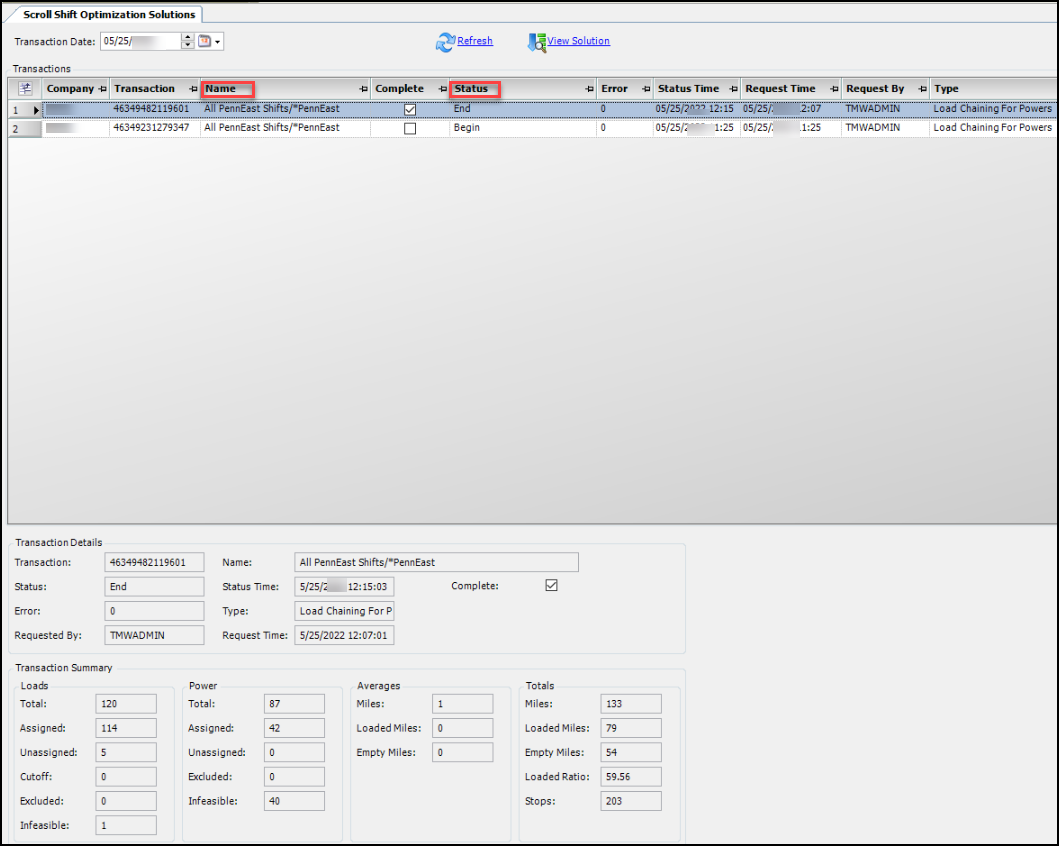Select row 1 indicator arrow in grid
Viewport: 1059px width, 846px height.
(x=37, y=109)
